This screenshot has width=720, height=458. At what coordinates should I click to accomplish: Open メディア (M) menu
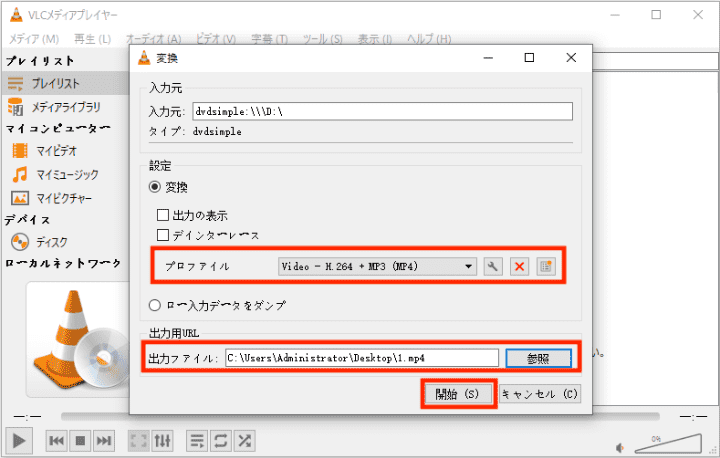[x=34, y=39]
